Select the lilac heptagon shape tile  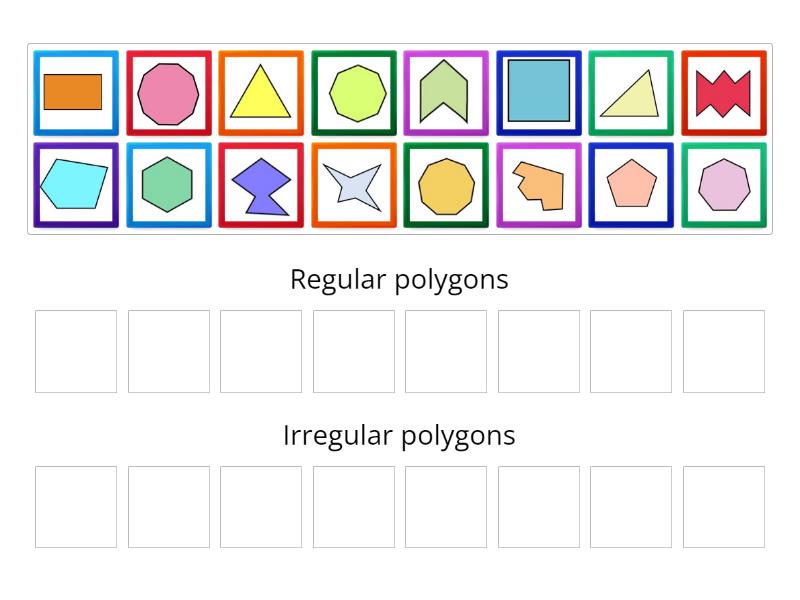(x=723, y=185)
